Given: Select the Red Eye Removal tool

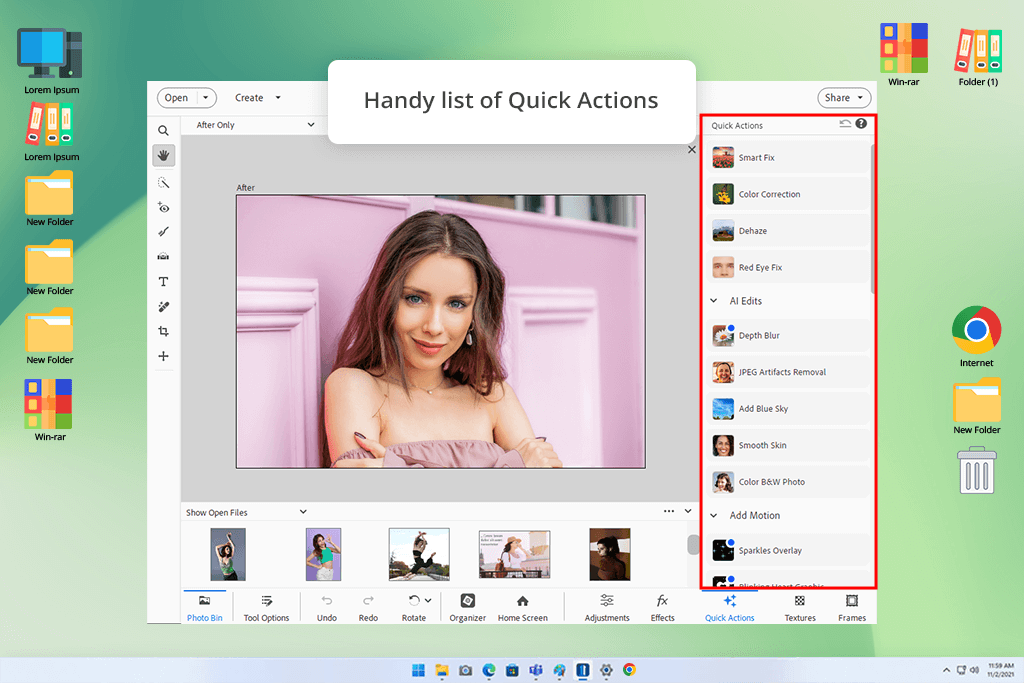Looking at the screenshot, I should (164, 208).
